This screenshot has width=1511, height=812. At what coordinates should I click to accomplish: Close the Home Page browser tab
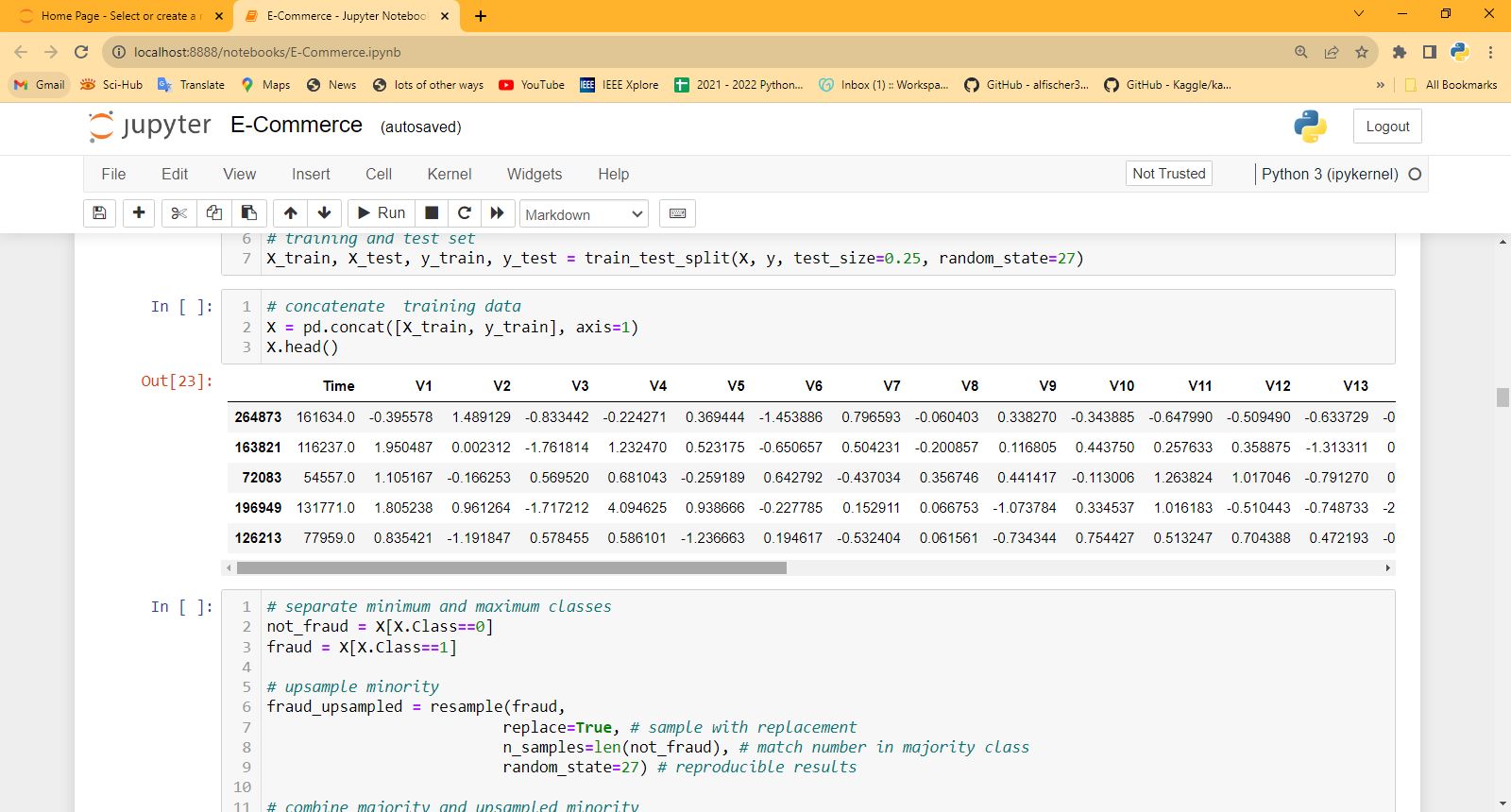pos(219,16)
